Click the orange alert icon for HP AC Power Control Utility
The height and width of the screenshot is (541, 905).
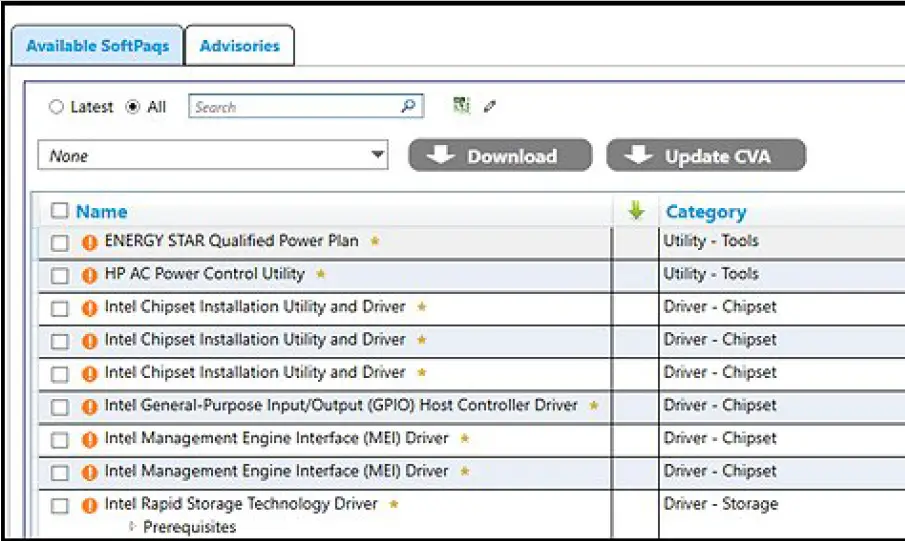(x=89, y=275)
